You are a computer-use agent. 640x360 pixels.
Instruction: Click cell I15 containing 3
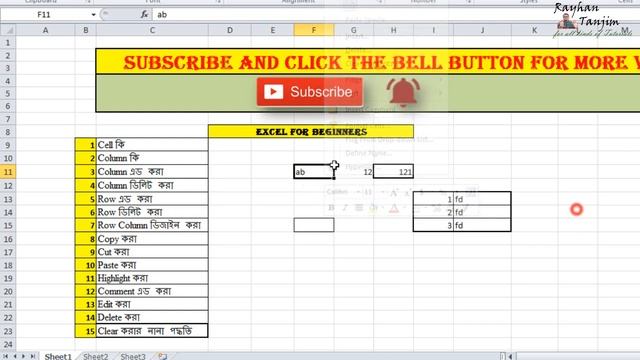[x=433, y=225]
